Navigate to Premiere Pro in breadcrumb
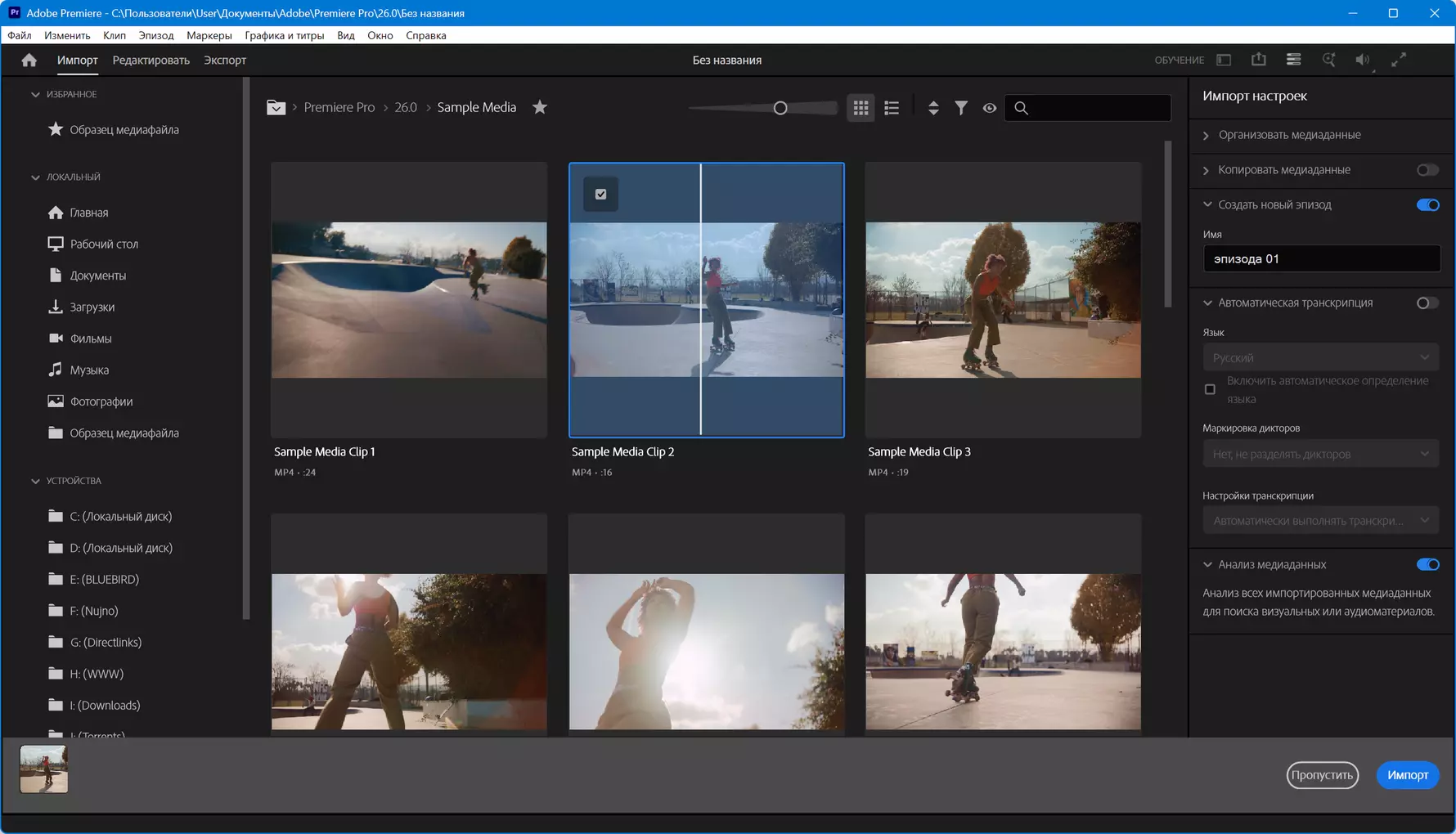Screen dimensions: 1456x834 pos(339,107)
